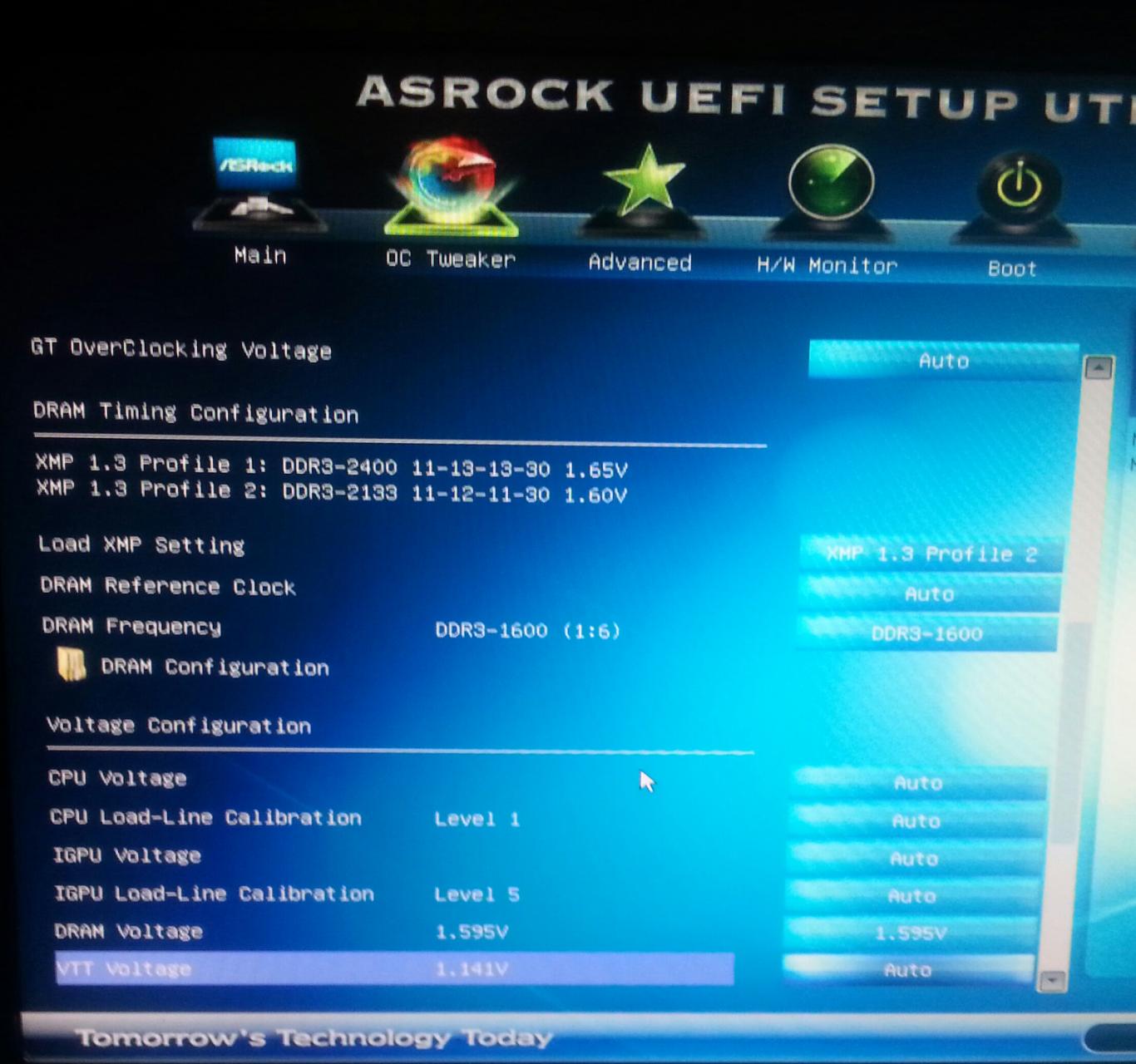
Task: Select the DRAM Voltage label
Action: tap(129, 932)
